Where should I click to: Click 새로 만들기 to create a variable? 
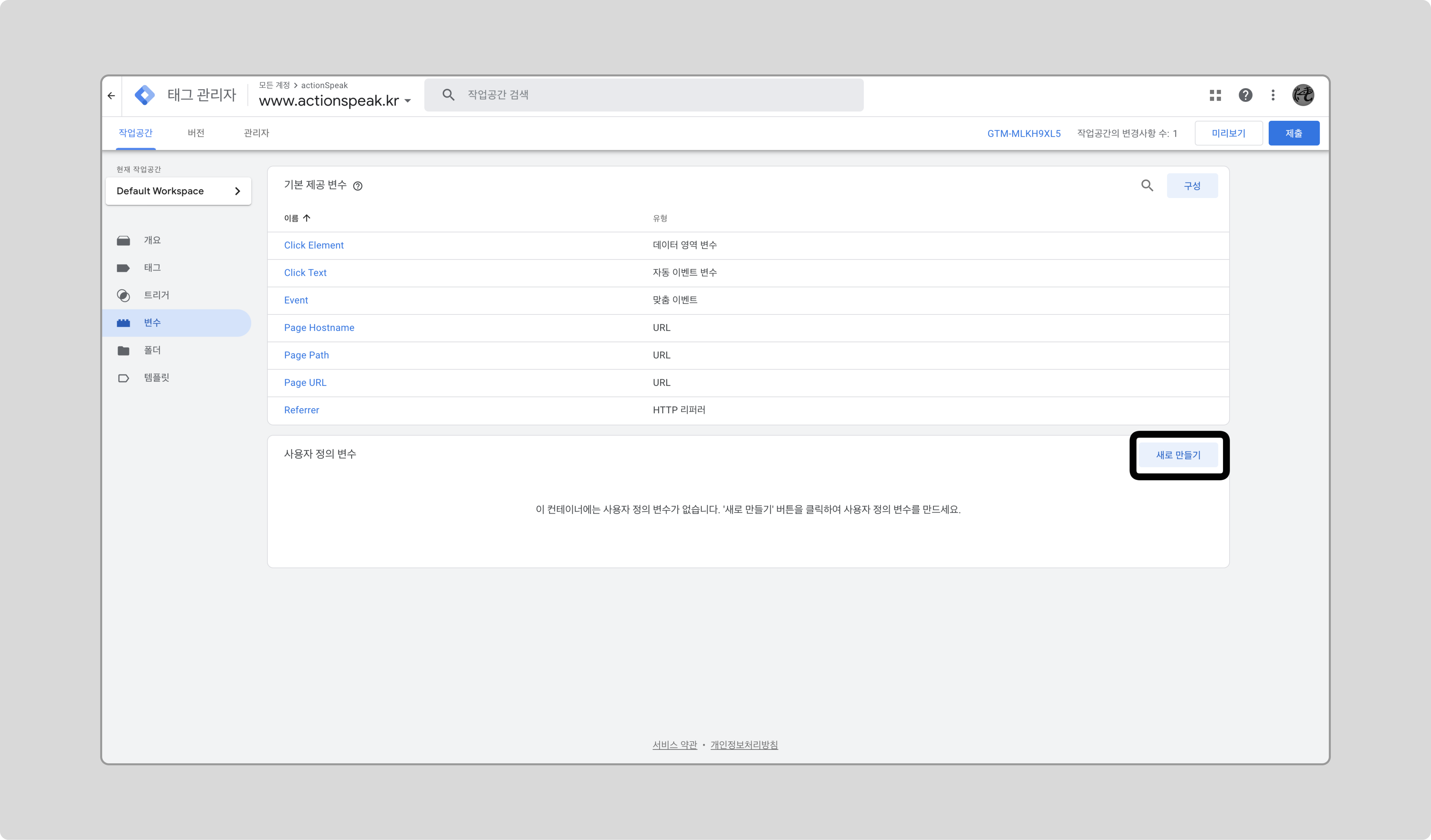tap(1178, 455)
